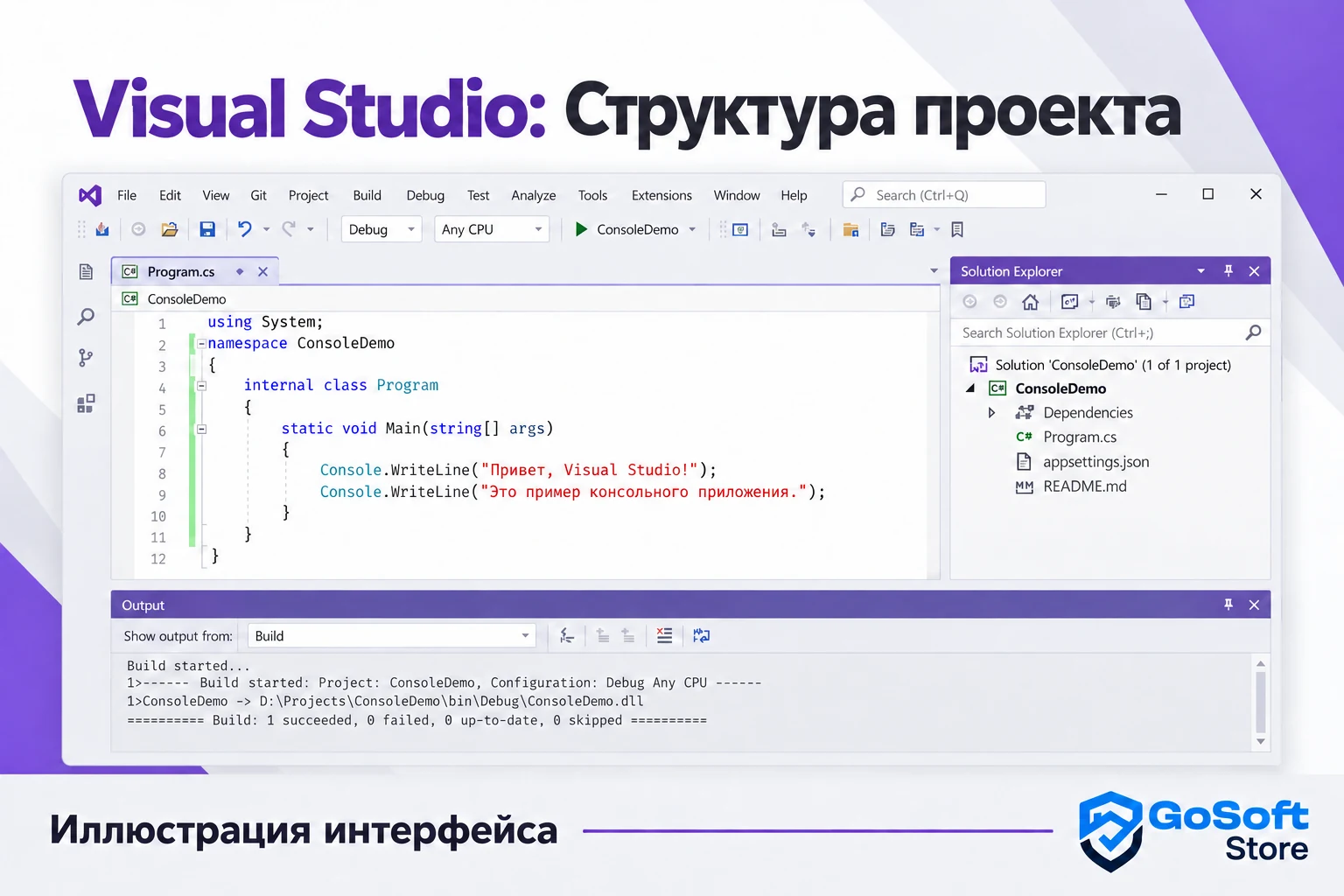The height and width of the screenshot is (896, 1344).
Task: Open the Git branch icon in left sidebar
Action: pyautogui.click(x=86, y=358)
